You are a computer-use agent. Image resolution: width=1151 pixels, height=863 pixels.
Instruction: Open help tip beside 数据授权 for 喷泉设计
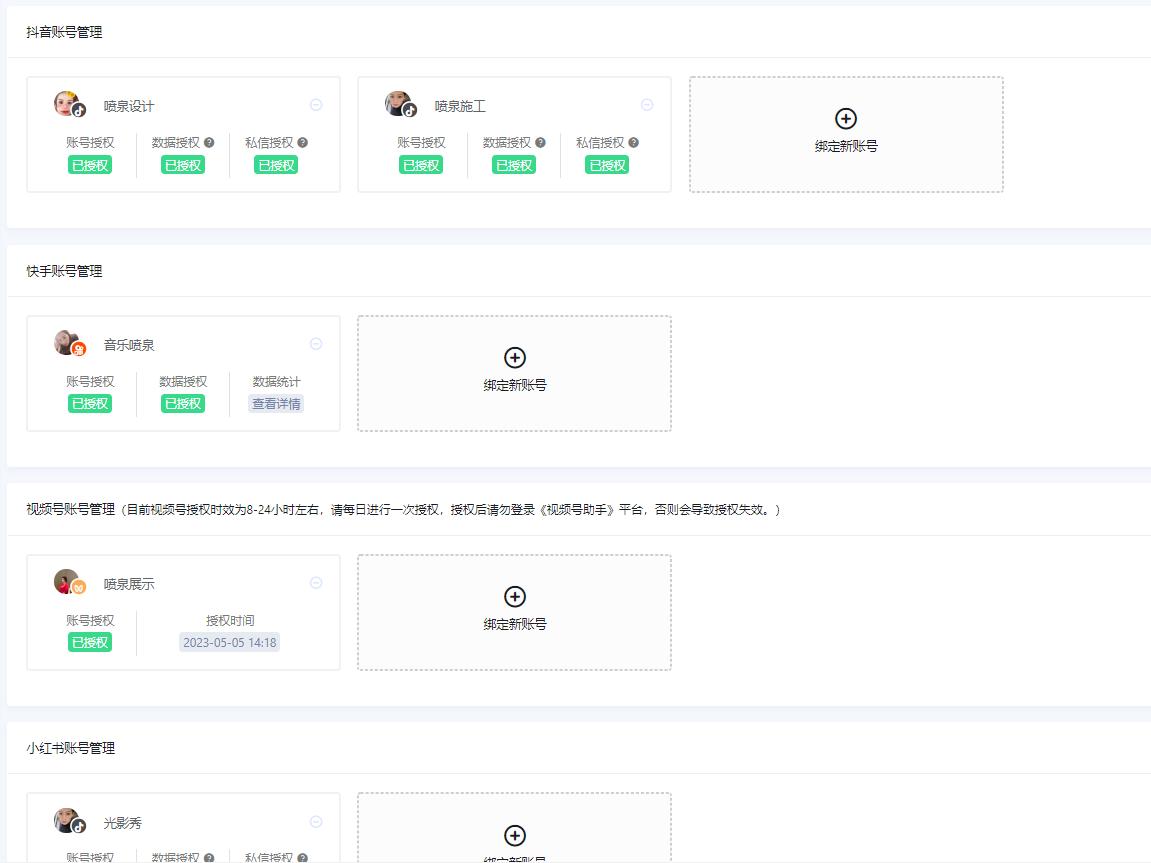point(210,140)
